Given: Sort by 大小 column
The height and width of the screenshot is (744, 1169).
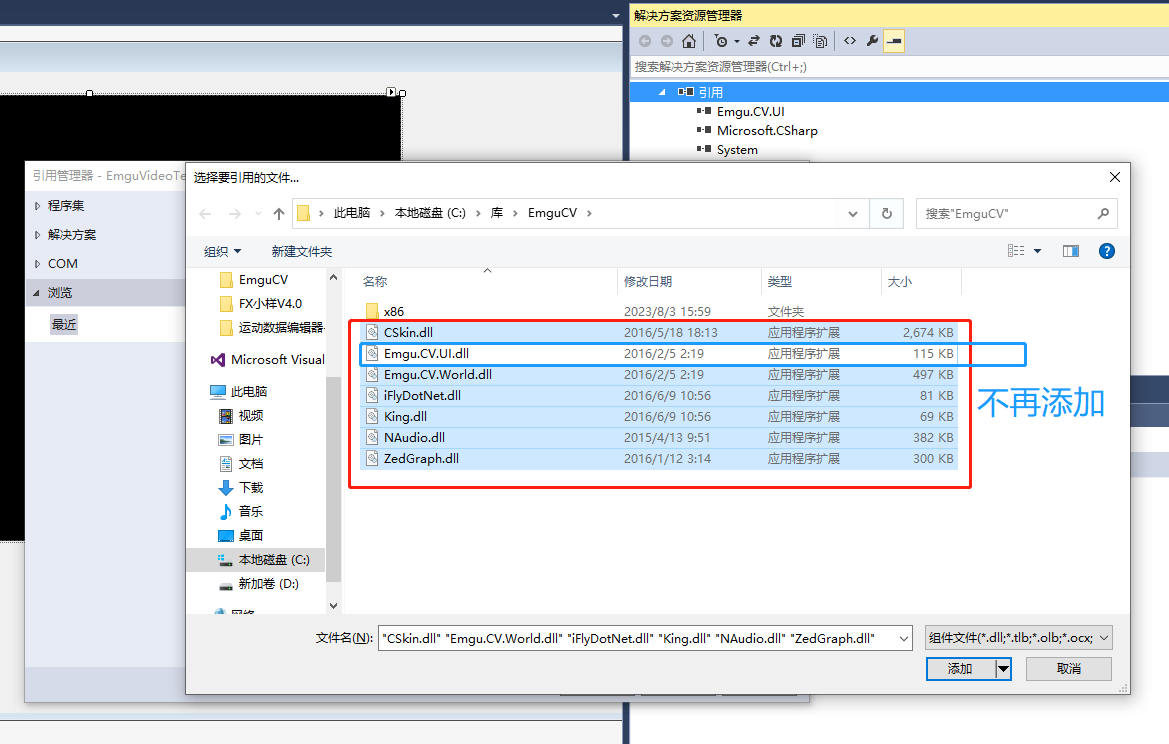Looking at the screenshot, I should [900, 282].
